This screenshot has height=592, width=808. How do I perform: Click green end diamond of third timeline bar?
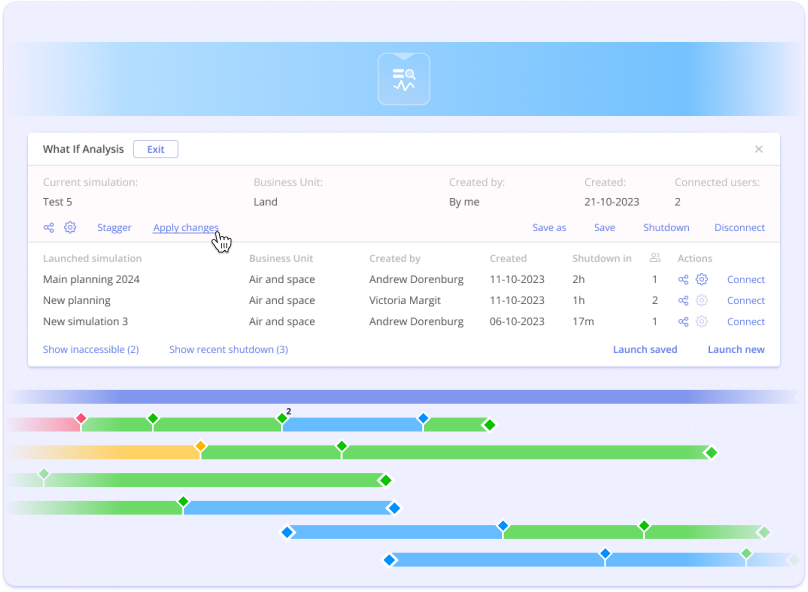click(385, 481)
